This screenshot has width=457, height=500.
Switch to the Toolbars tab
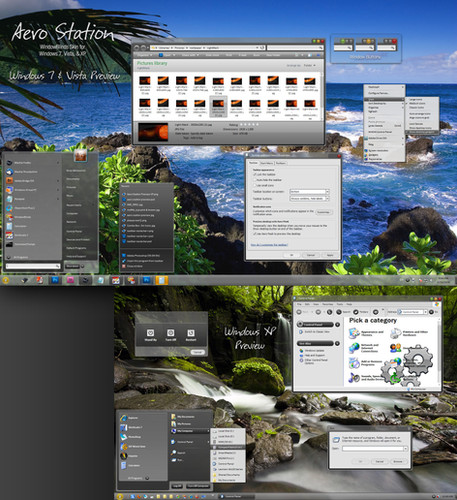[x=281, y=163]
